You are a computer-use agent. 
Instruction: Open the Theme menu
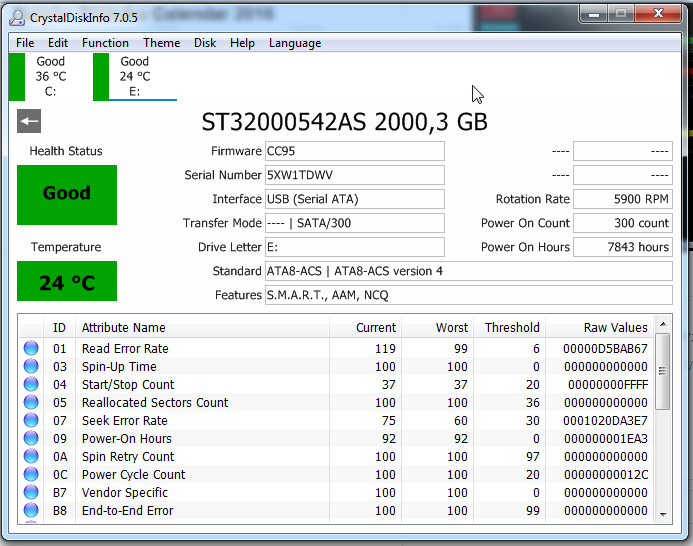pos(161,43)
